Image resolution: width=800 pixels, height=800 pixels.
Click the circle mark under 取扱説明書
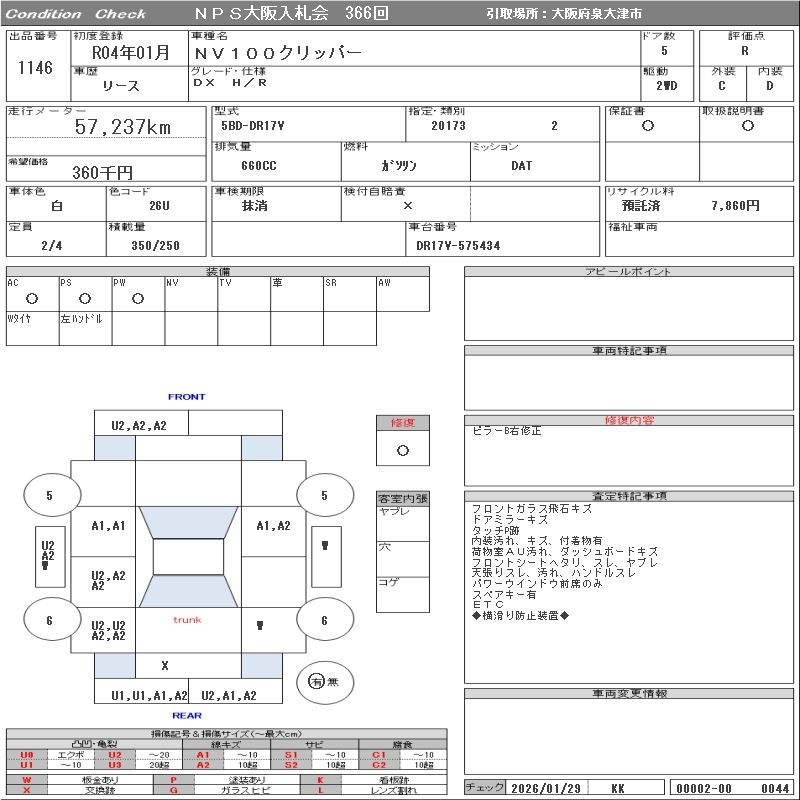coord(747,126)
